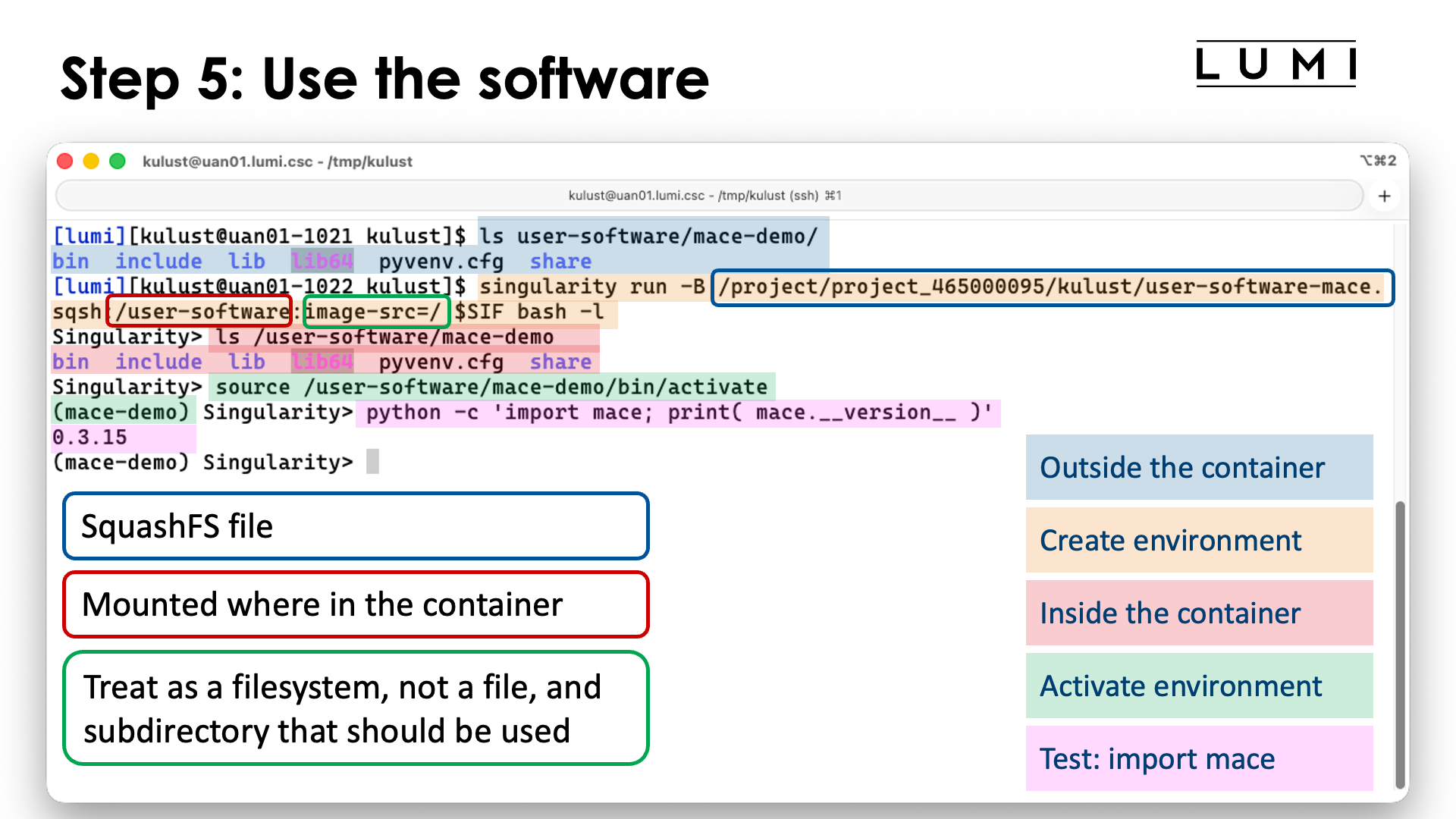Select the LUMI logo in the top right
Image resolution: width=1456 pixels, height=819 pixels.
tap(1276, 66)
